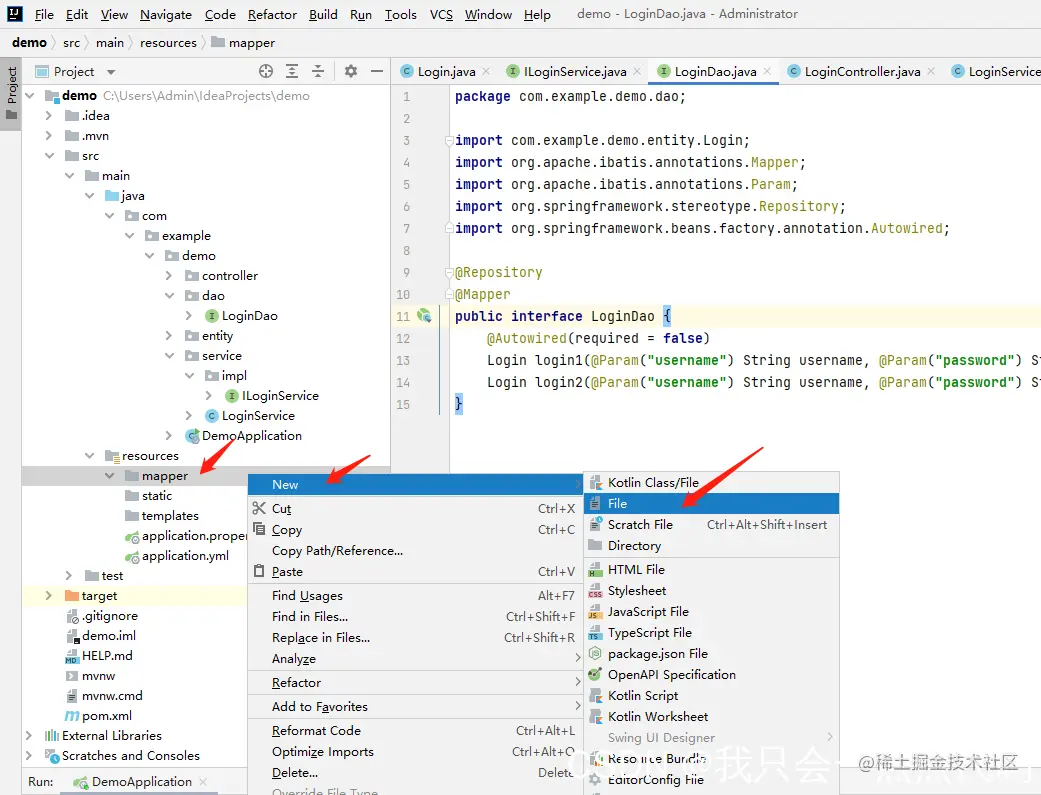Click Copy Path/Reference entry
1041x795 pixels.
(x=414, y=551)
